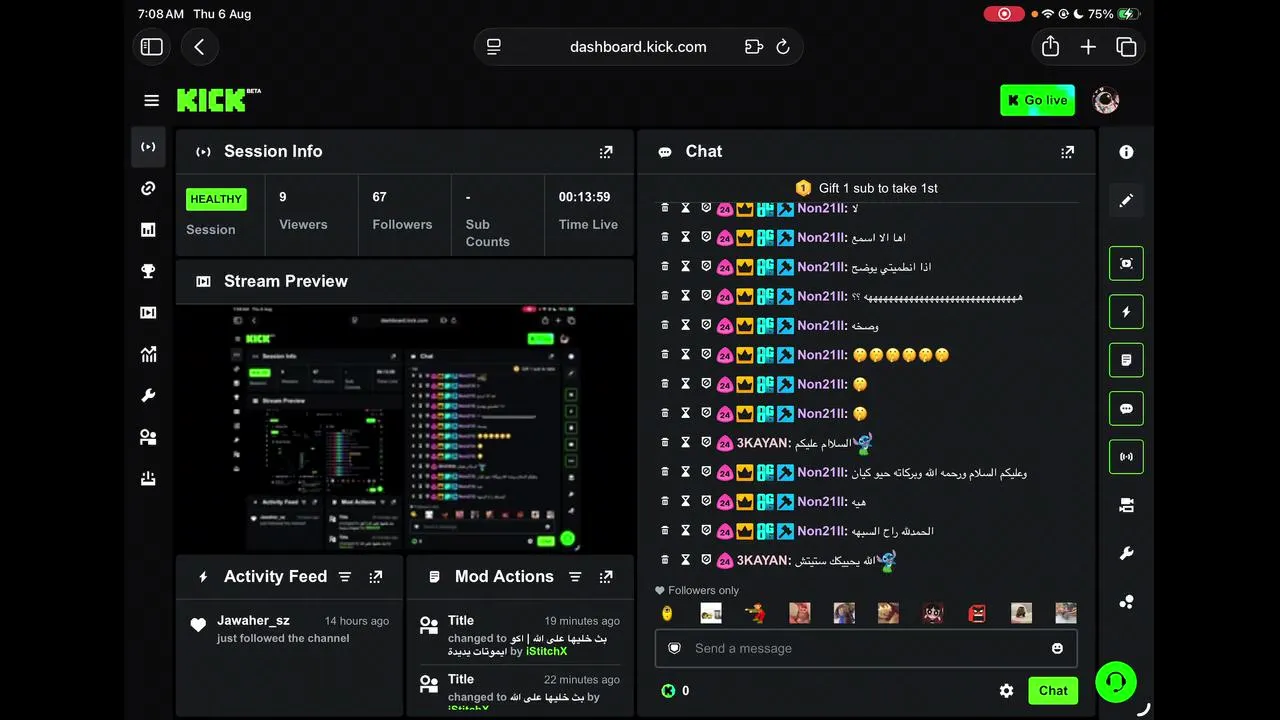Timeout Non21ll on the هيه message
Image resolution: width=1280 pixels, height=720 pixels.
pyautogui.click(x=685, y=501)
